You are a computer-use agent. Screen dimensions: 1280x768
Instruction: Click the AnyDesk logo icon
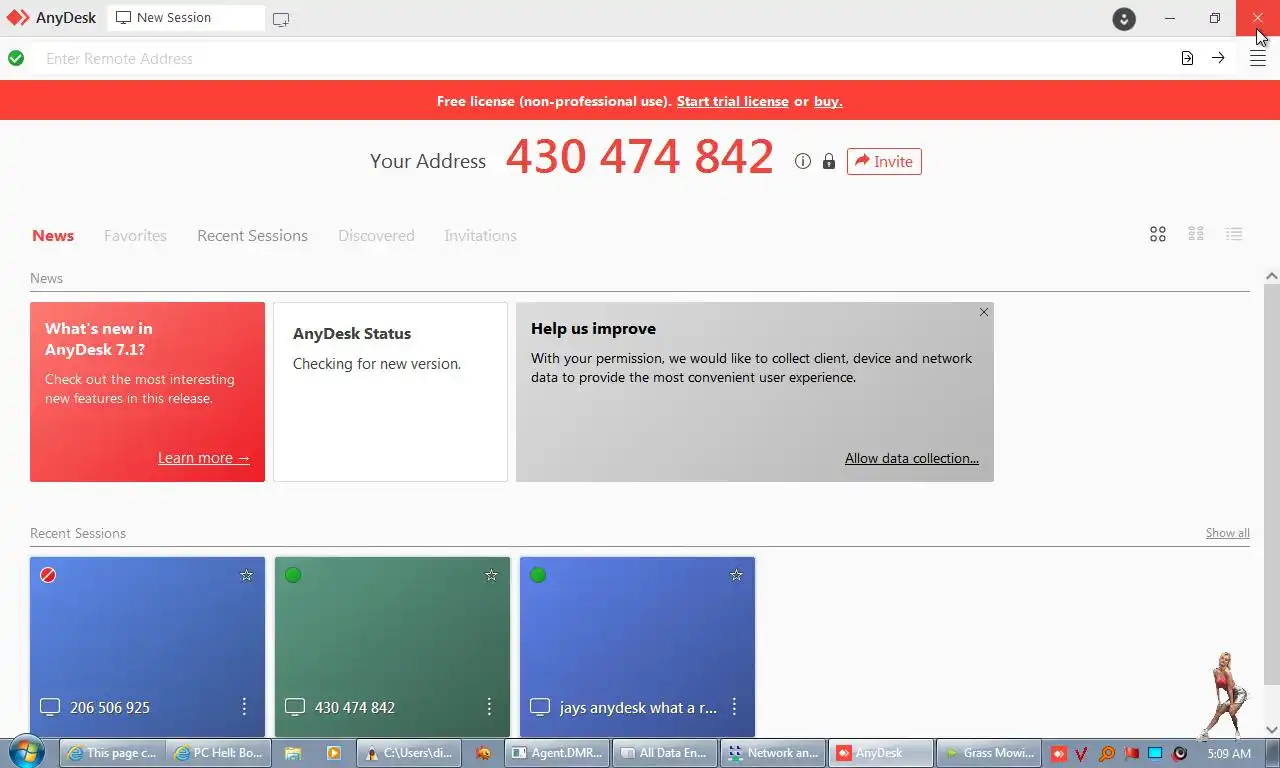(18, 18)
